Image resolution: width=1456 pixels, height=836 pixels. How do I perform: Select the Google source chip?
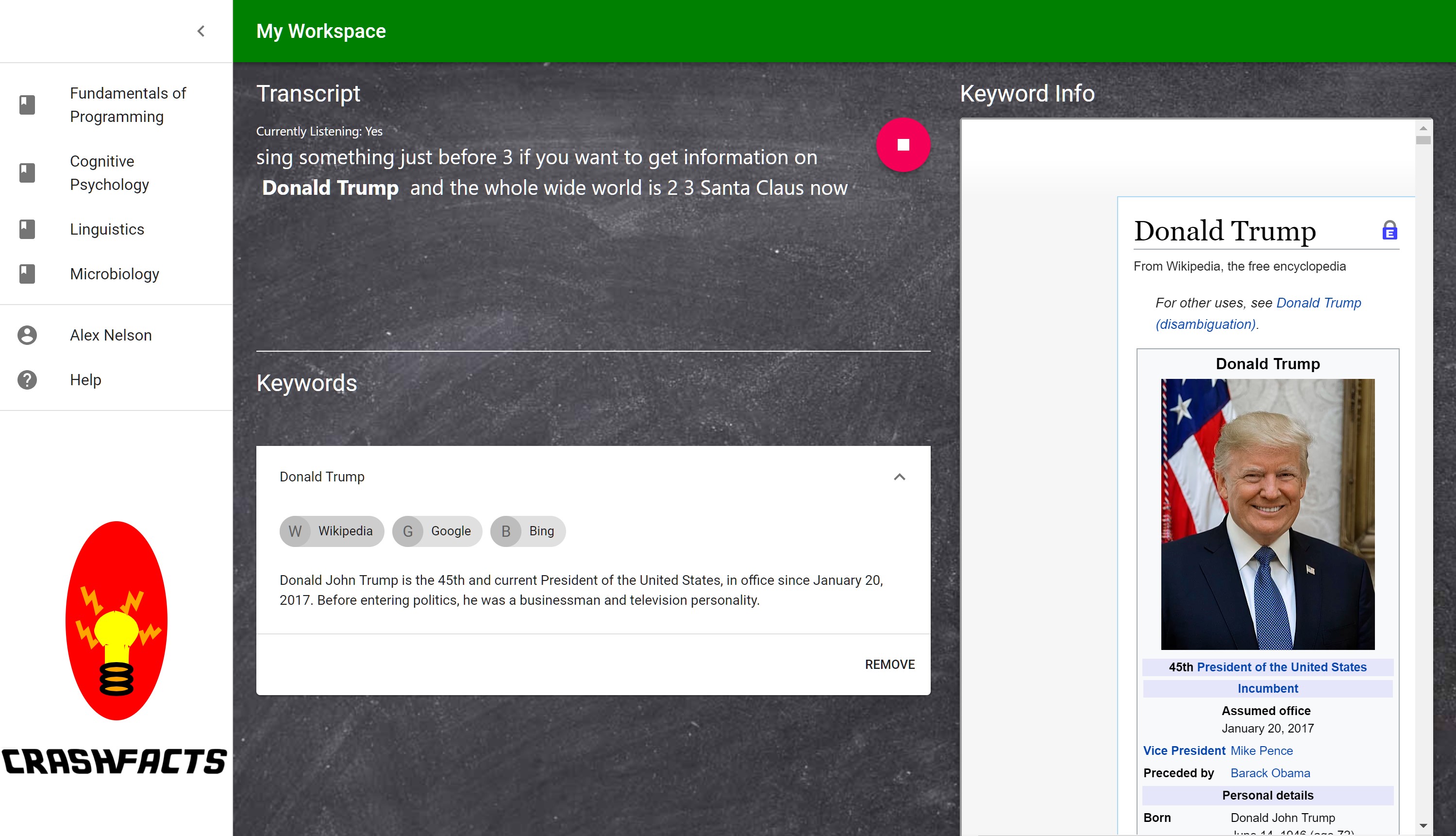click(x=437, y=531)
